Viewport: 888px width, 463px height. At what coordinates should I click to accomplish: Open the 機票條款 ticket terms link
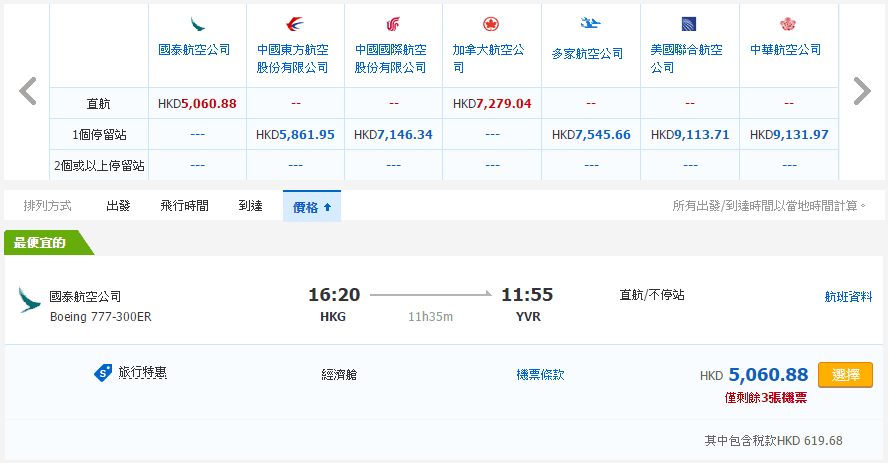540,374
